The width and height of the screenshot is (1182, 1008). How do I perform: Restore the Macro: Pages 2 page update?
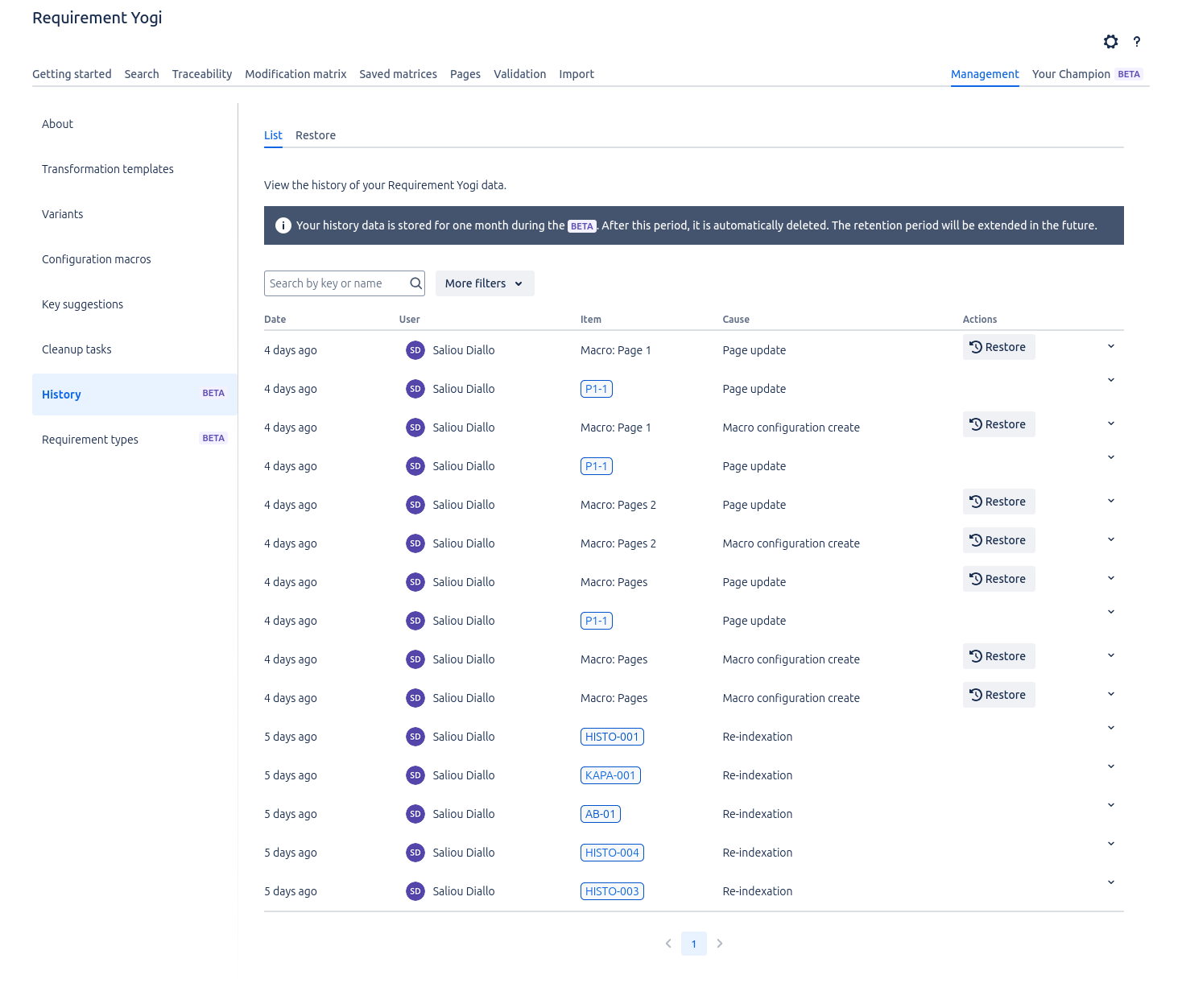pyautogui.click(x=998, y=502)
